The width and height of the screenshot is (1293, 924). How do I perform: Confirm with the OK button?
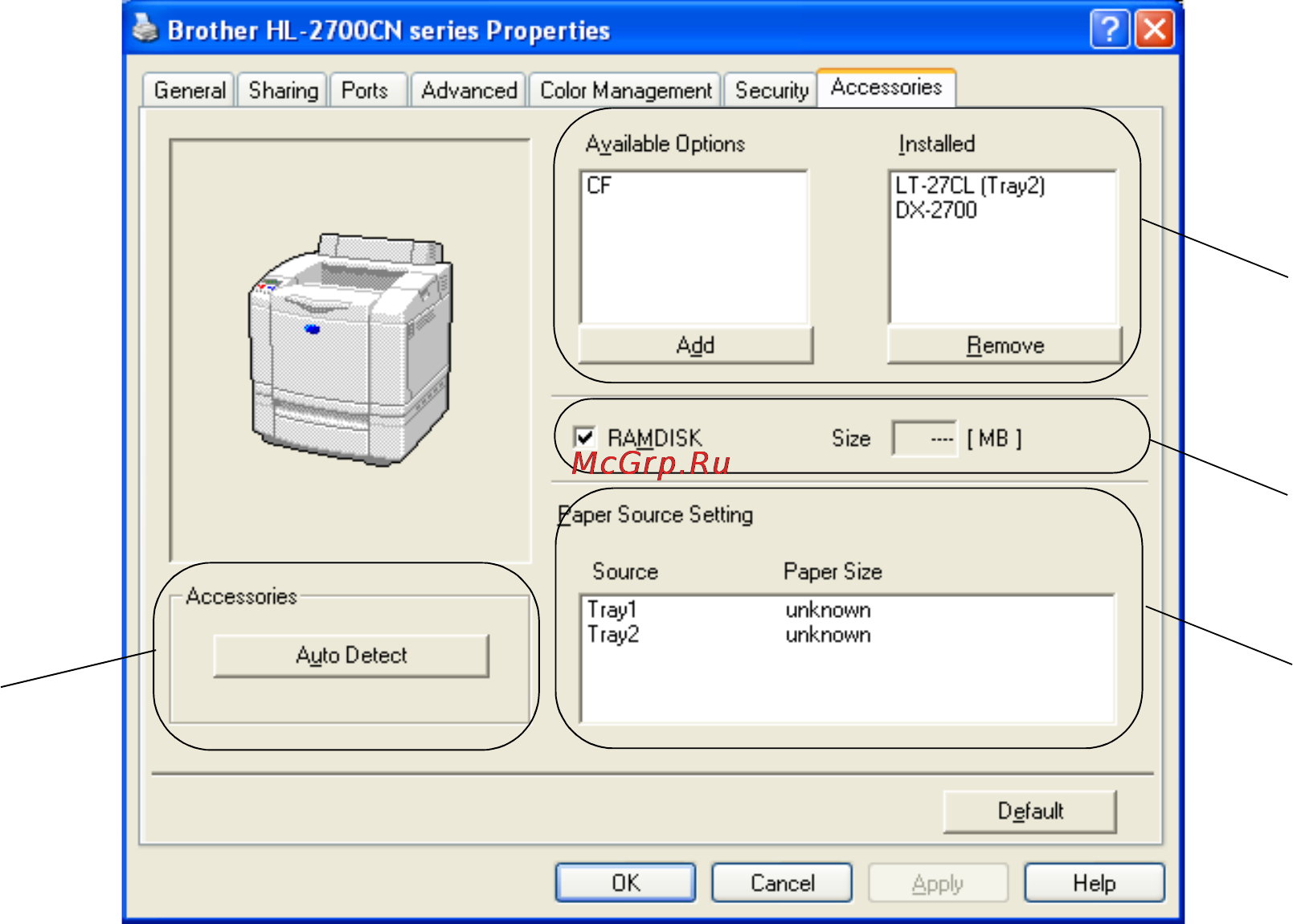pos(625,883)
